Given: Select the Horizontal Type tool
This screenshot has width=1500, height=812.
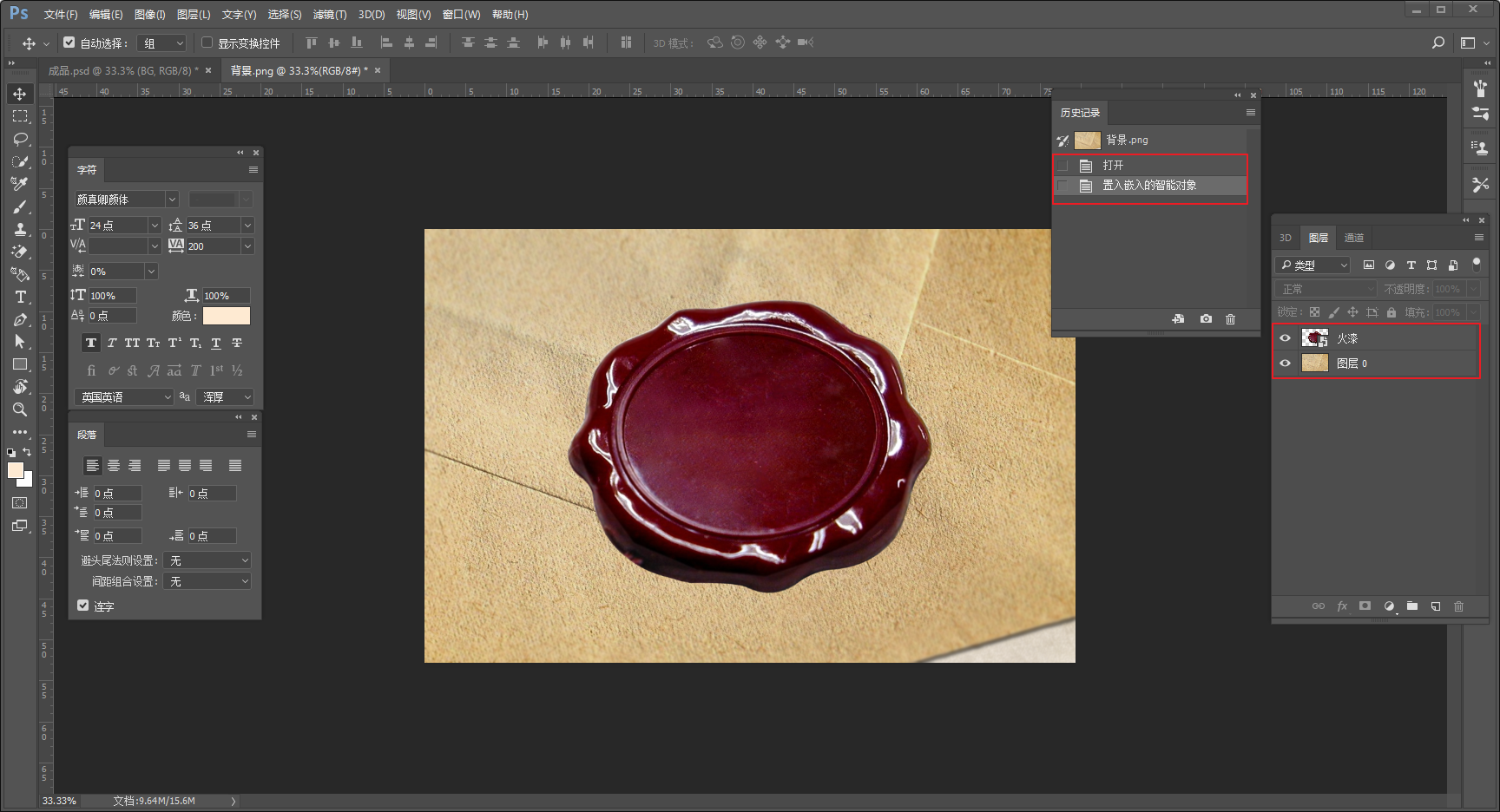Looking at the screenshot, I should (20, 297).
